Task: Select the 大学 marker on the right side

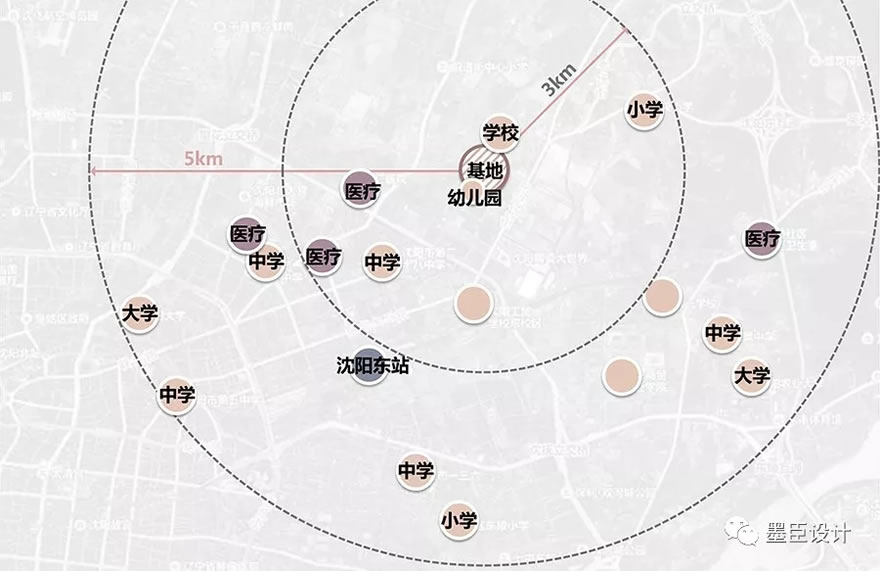Action: (751, 376)
